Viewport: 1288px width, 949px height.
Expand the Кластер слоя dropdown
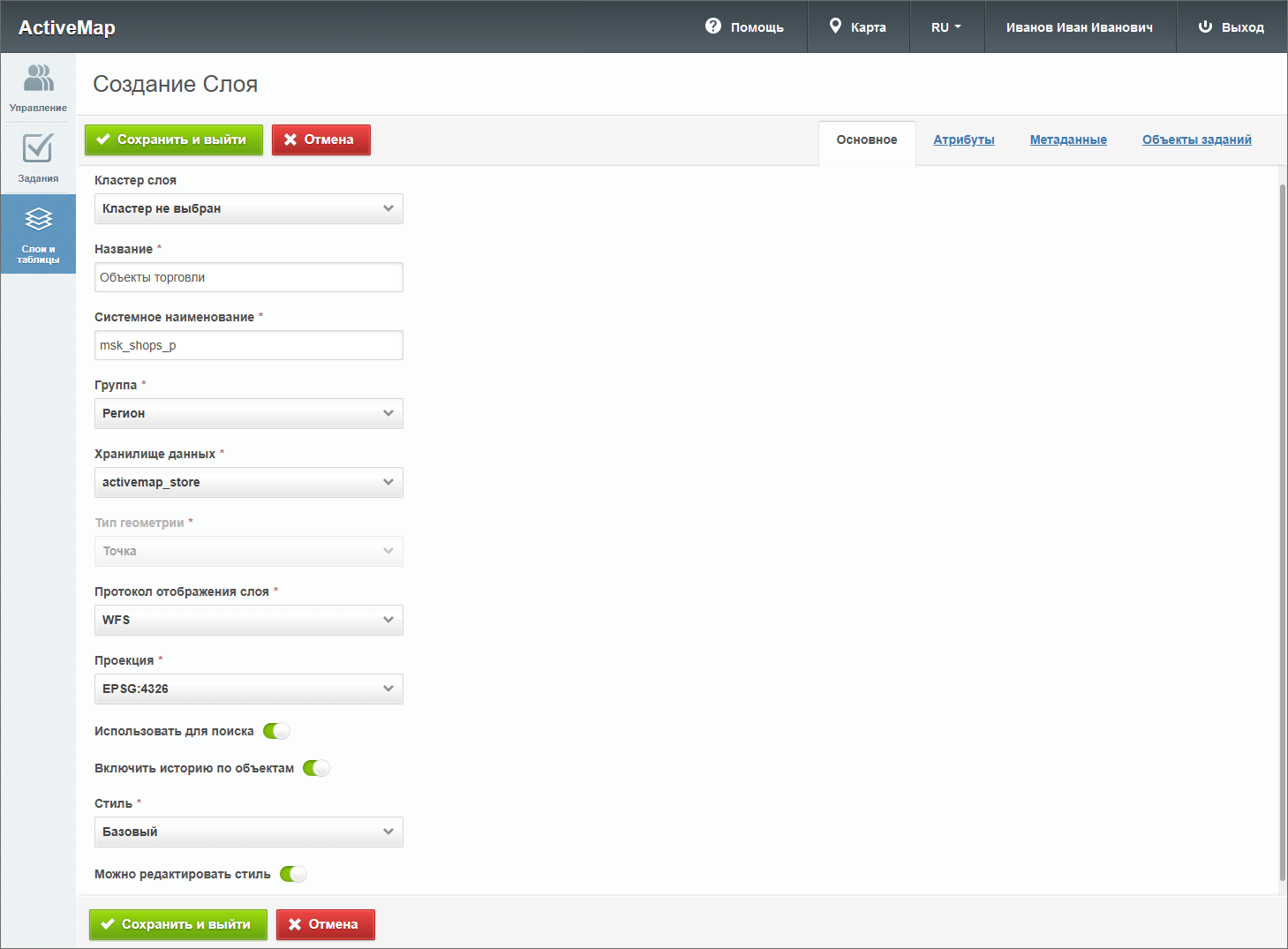point(248,208)
